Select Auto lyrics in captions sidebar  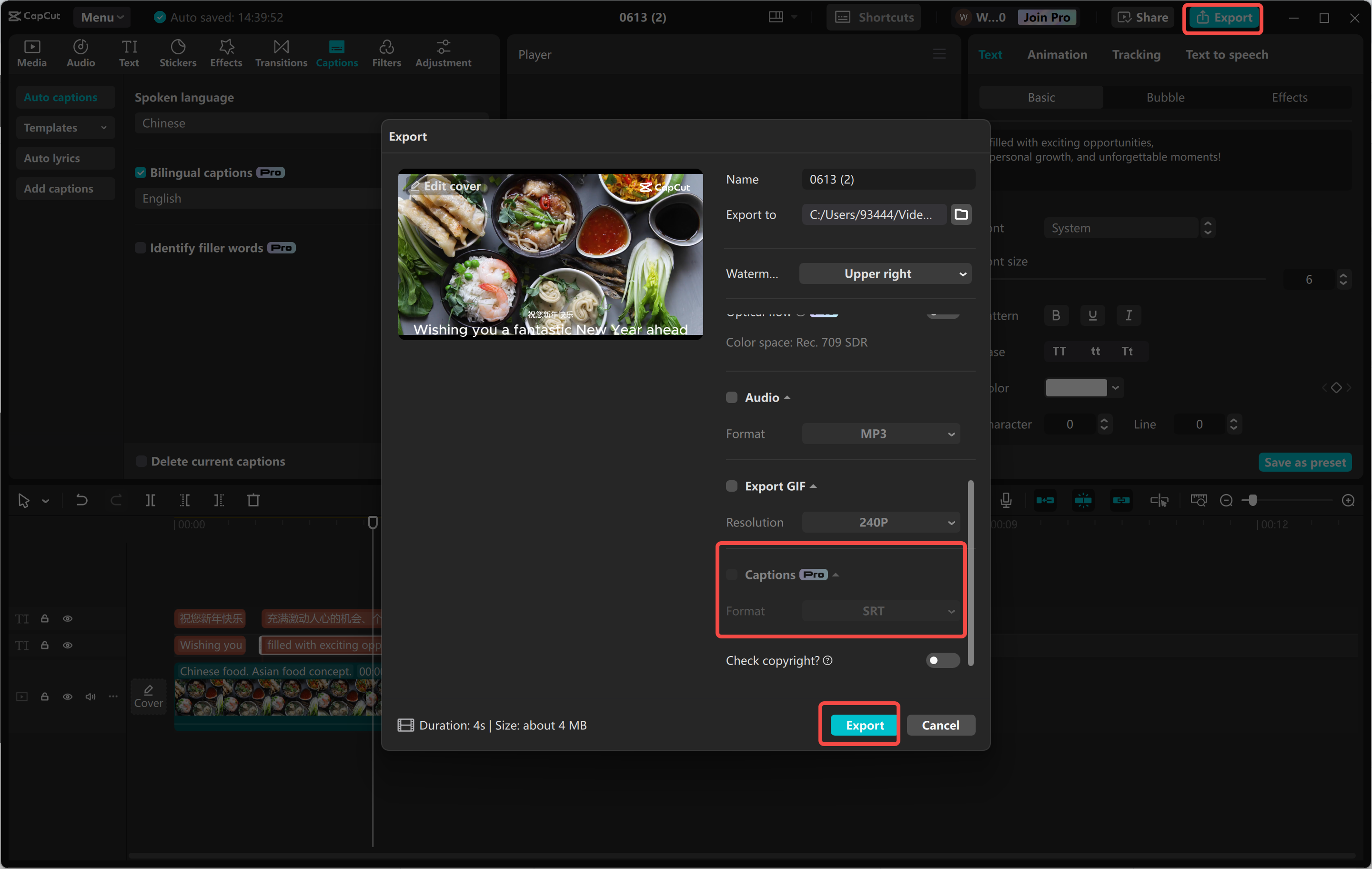pos(66,158)
